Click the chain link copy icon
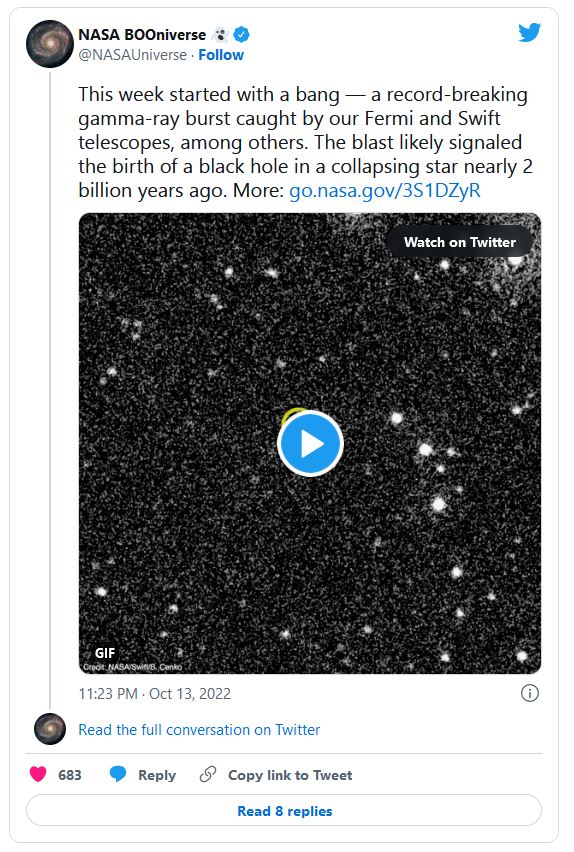574x852 pixels. coord(208,774)
